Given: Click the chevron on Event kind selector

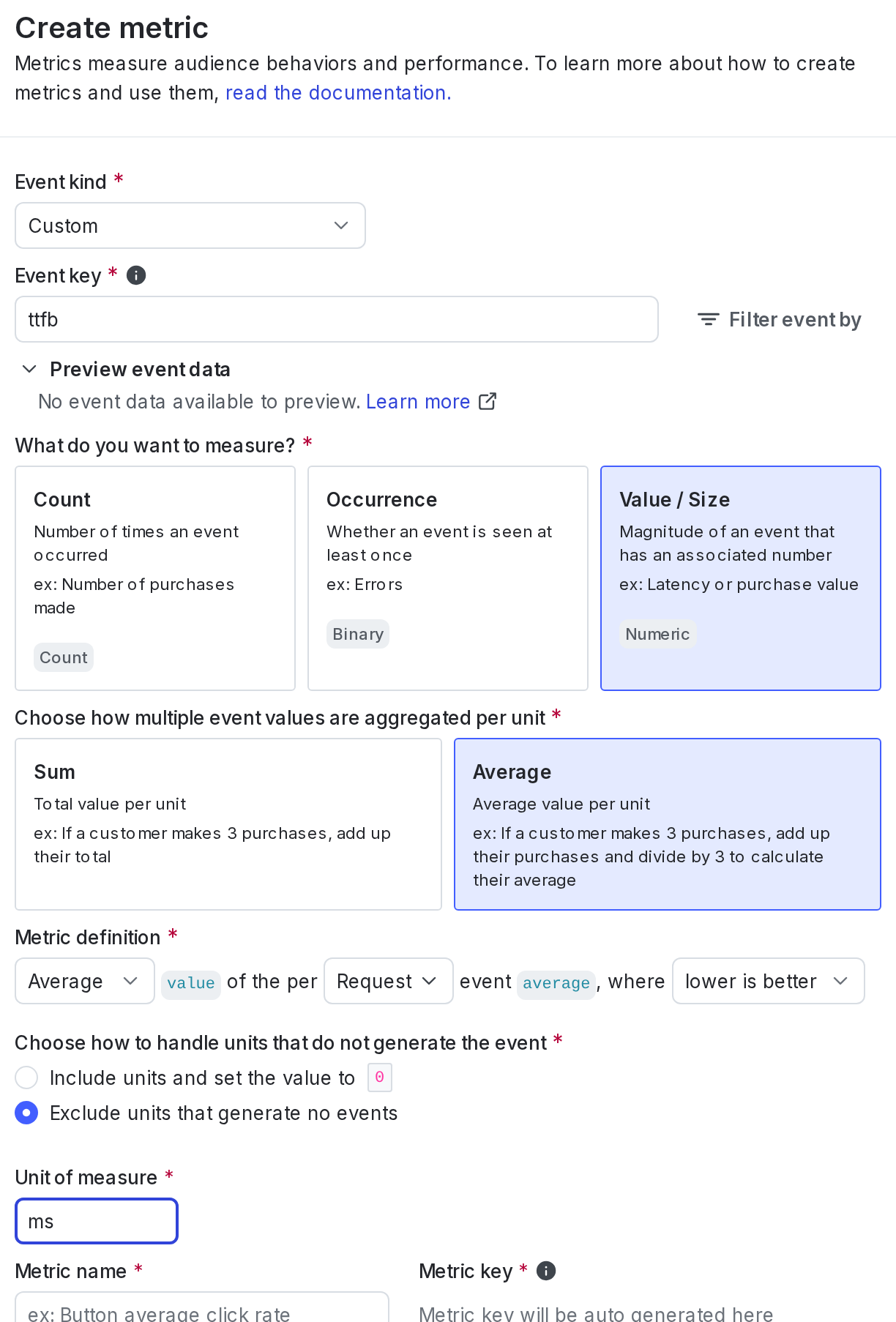Looking at the screenshot, I should [x=340, y=225].
